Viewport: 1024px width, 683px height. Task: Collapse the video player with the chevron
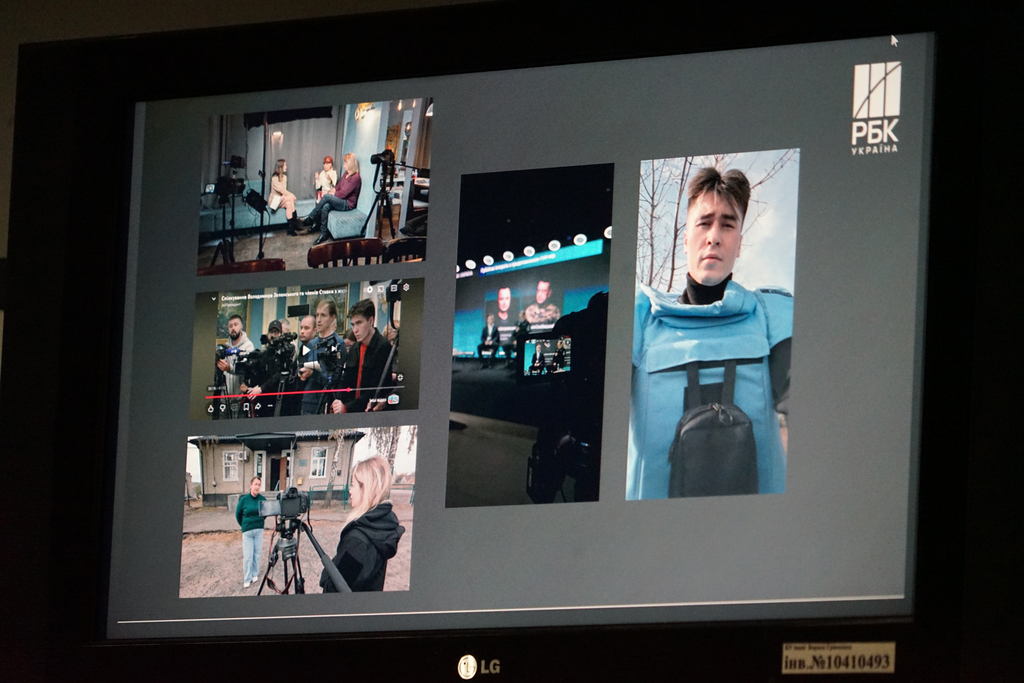tap(212, 298)
